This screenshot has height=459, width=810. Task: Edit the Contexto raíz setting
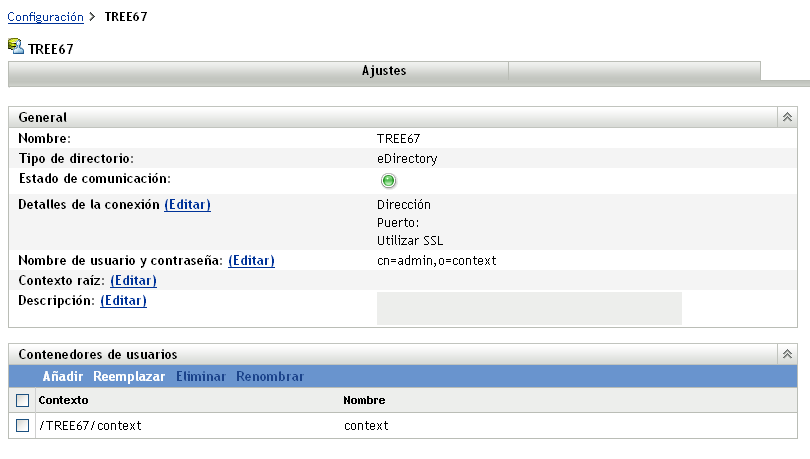click(x=133, y=281)
